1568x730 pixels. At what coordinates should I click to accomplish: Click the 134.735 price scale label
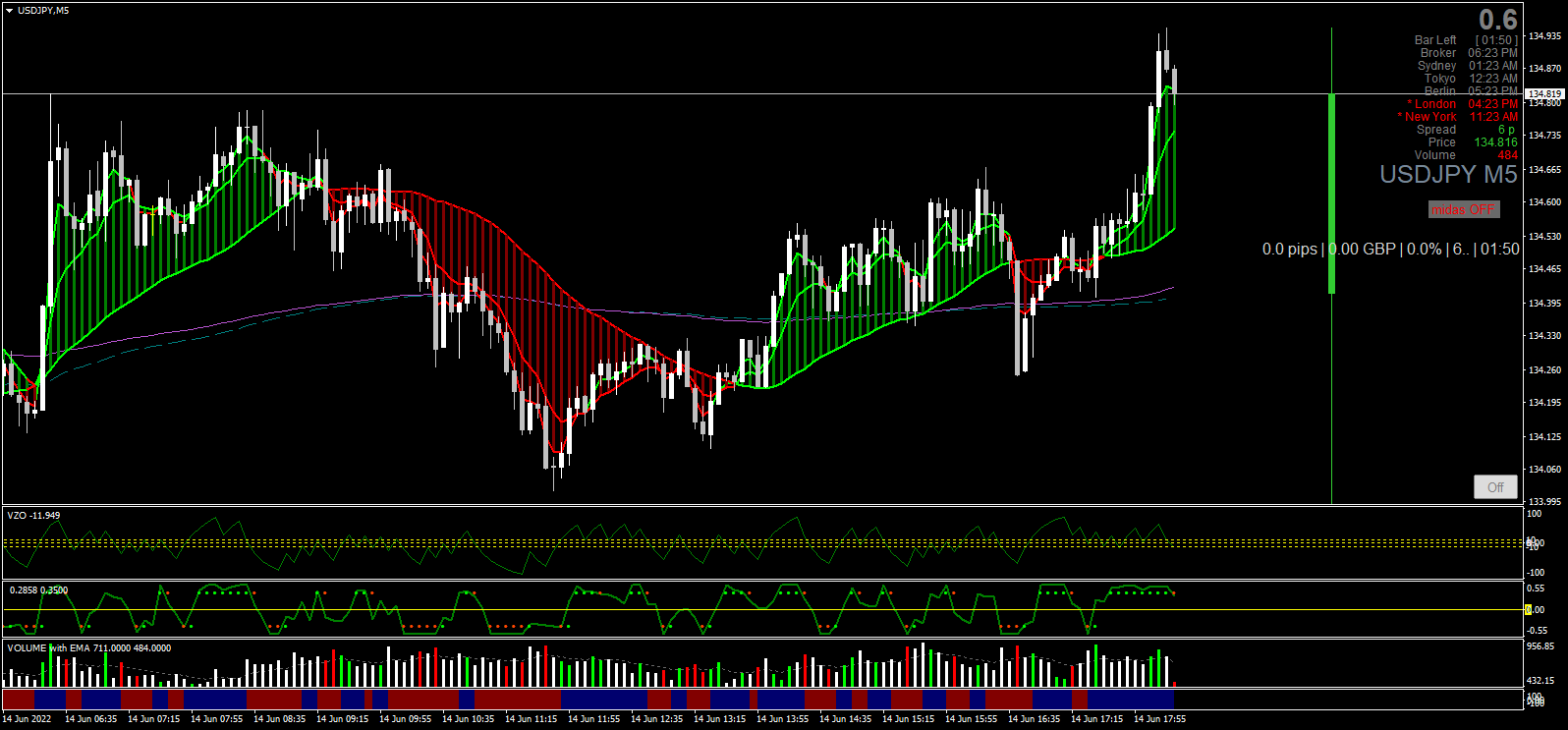coord(1545,136)
